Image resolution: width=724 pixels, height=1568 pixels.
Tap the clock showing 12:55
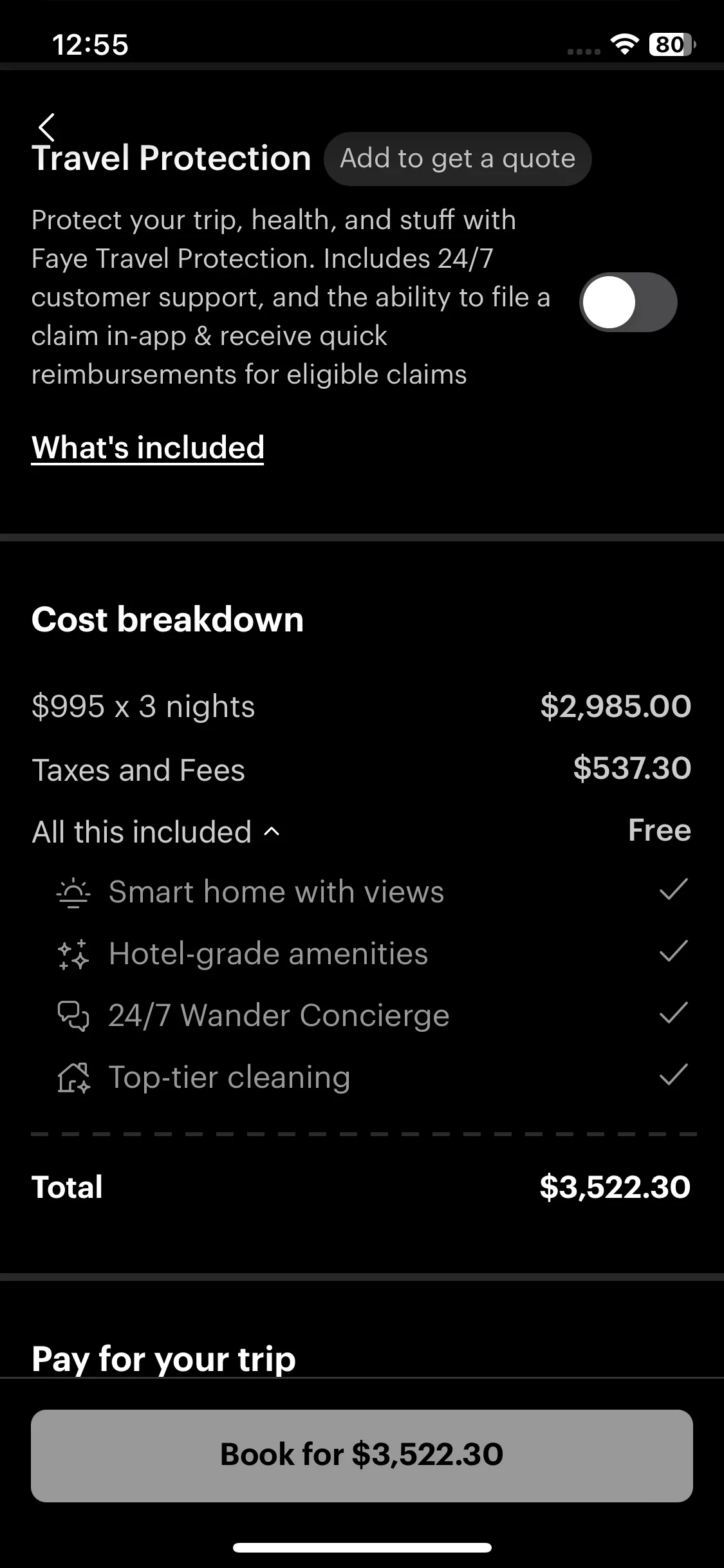click(x=90, y=45)
